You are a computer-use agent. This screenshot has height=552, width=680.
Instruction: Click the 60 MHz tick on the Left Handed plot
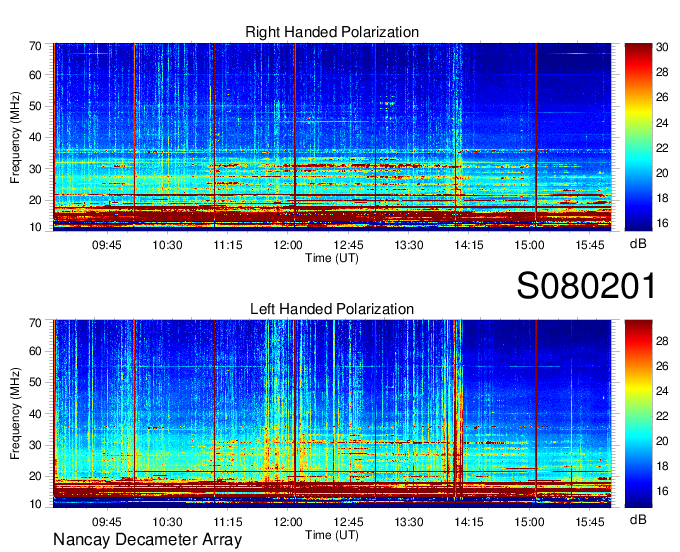pyautogui.click(x=35, y=351)
